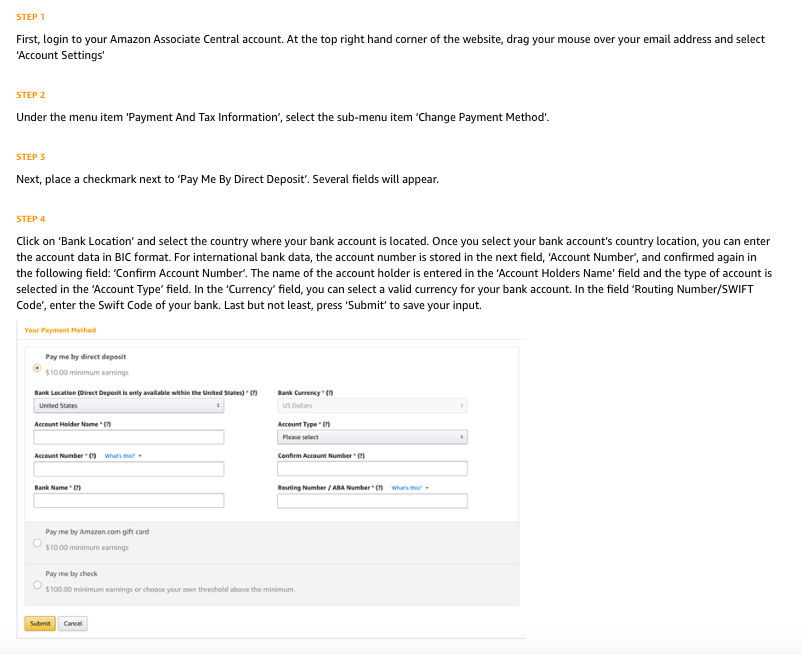Click the Account Holder Name field
This screenshot has width=802, height=654.
coord(129,437)
